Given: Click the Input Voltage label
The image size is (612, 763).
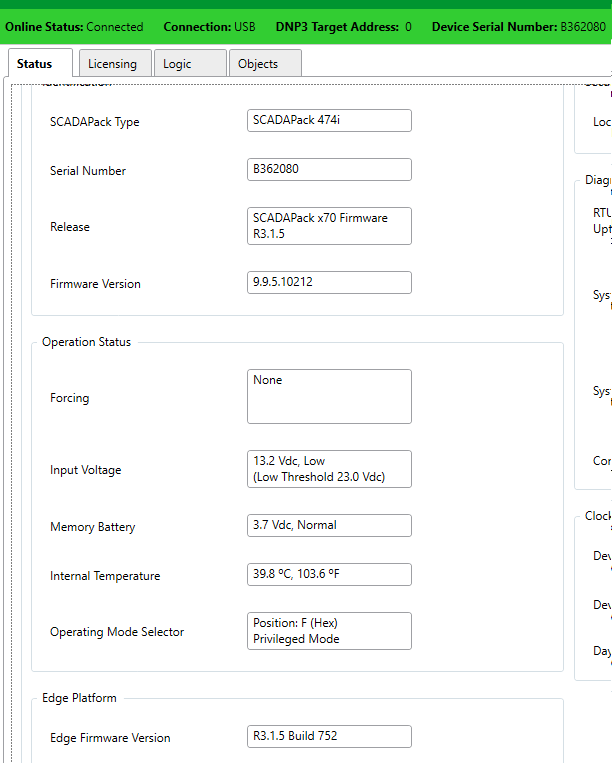Looking at the screenshot, I should (x=86, y=470).
